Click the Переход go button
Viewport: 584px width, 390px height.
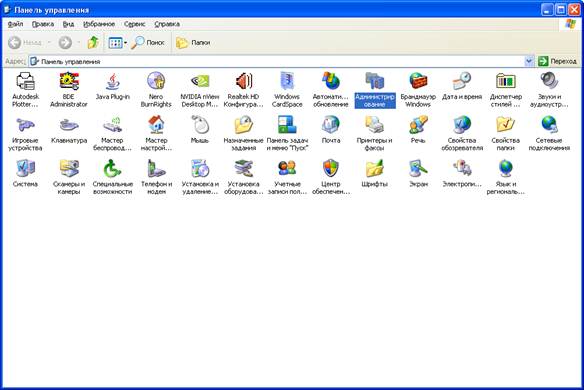(x=557, y=61)
